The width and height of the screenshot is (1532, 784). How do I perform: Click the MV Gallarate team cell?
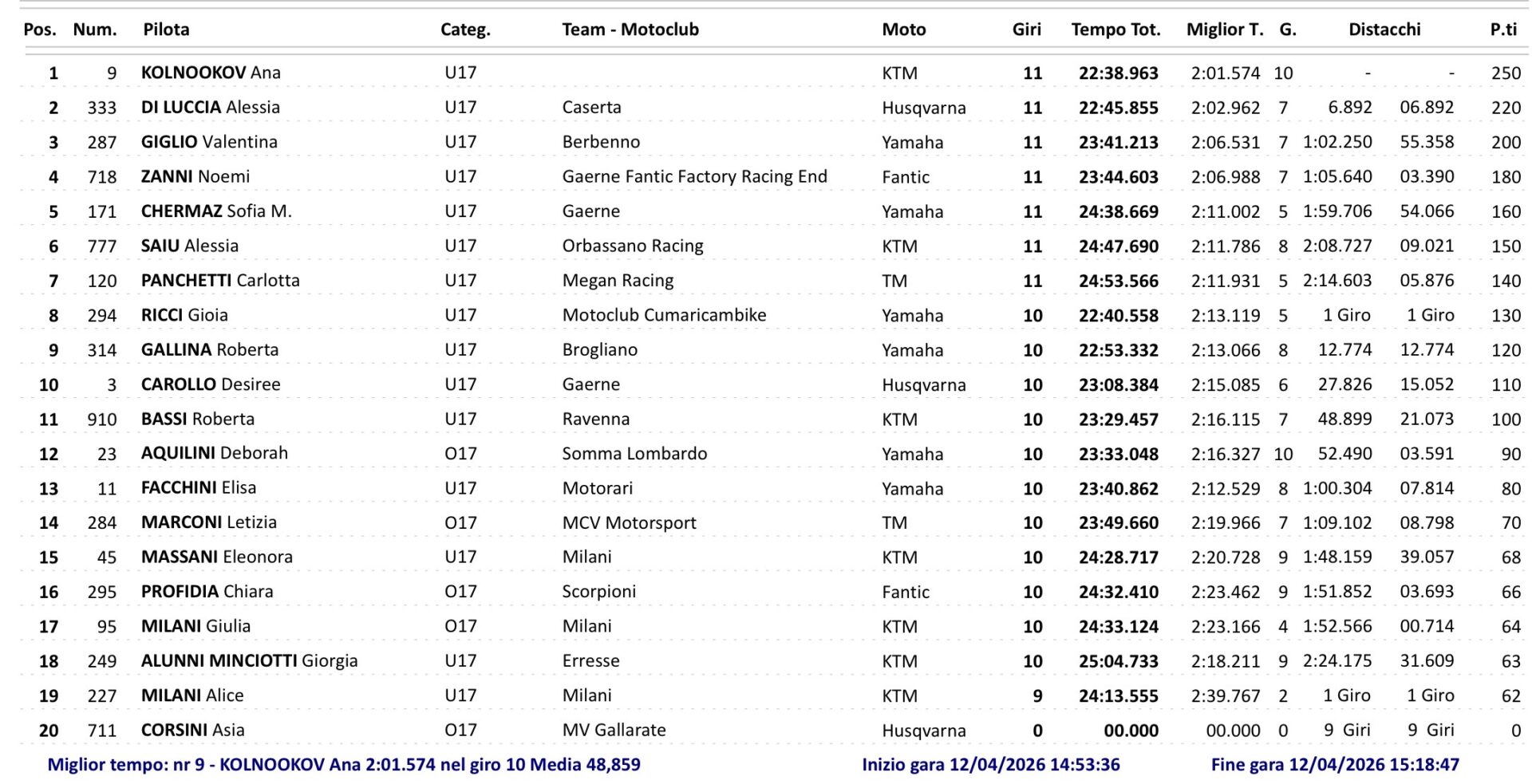click(x=614, y=731)
